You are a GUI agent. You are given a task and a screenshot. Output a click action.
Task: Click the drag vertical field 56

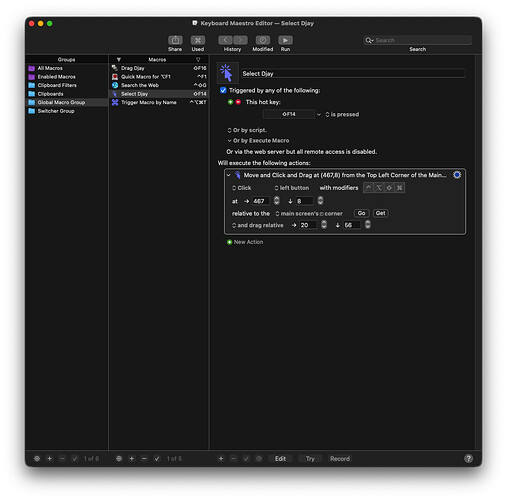click(352, 225)
